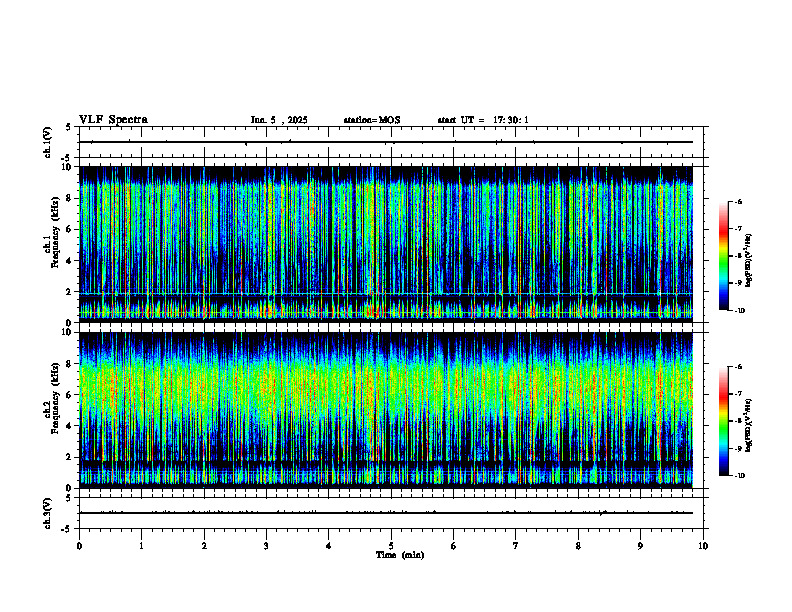Click the ch.1 frequency axis "6" tick label

70,229
